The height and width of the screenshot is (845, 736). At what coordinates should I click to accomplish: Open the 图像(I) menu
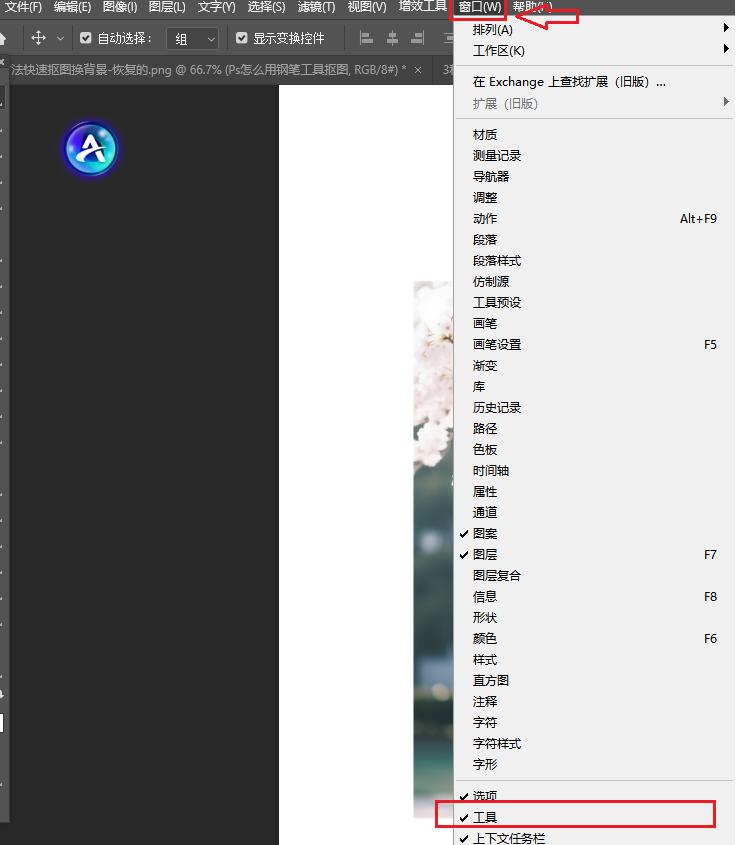120,7
